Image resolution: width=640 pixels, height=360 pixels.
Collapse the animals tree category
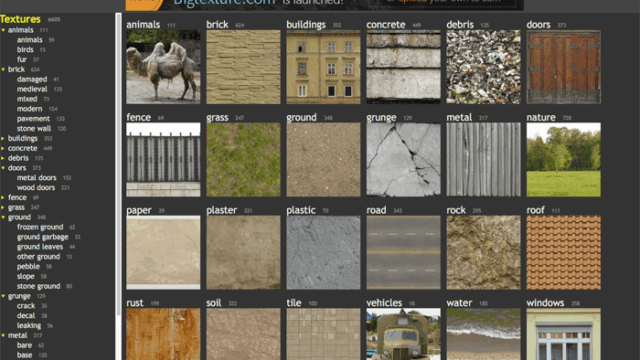tap(3, 30)
